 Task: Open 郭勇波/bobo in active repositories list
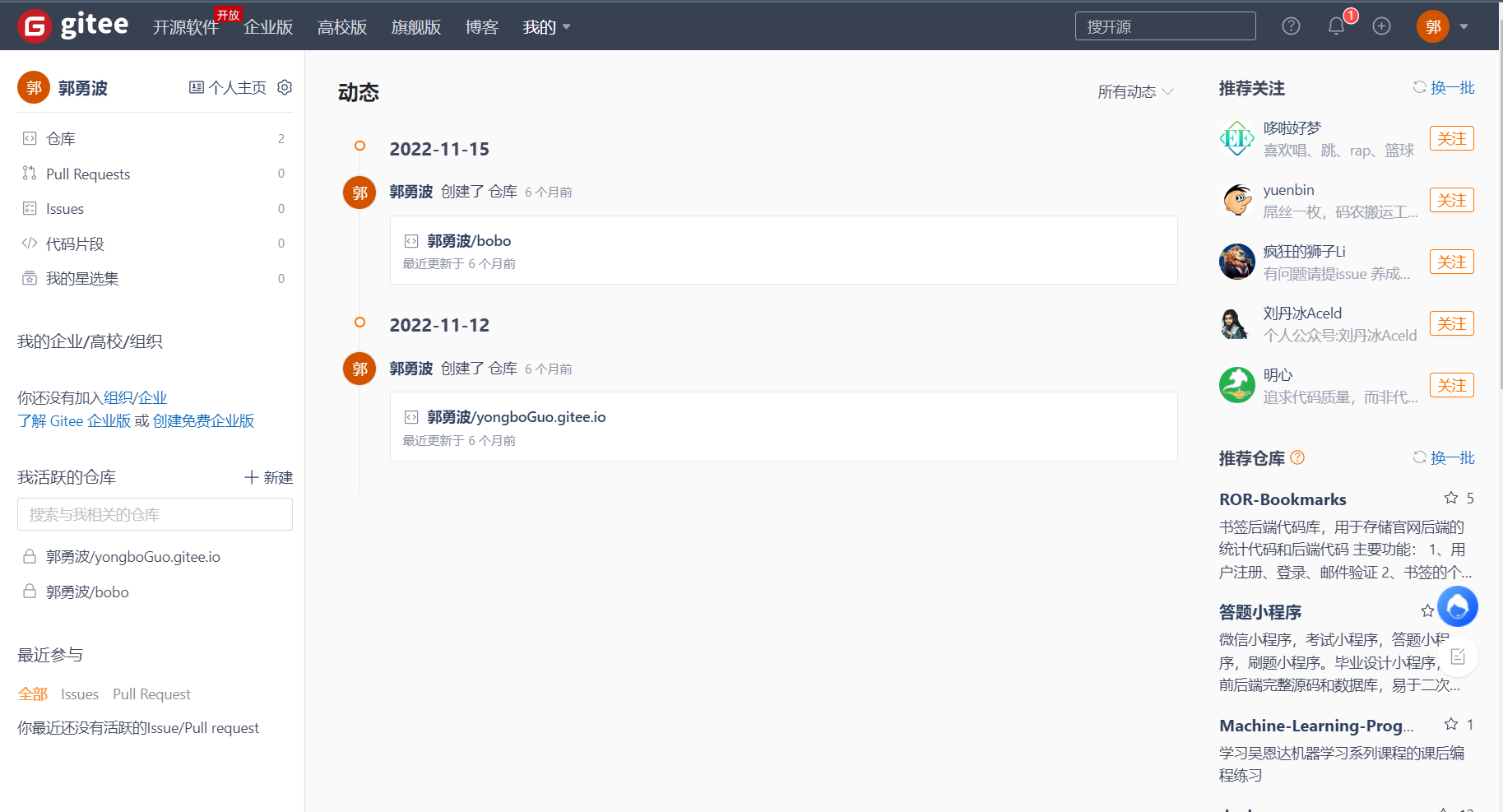point(87,592)
